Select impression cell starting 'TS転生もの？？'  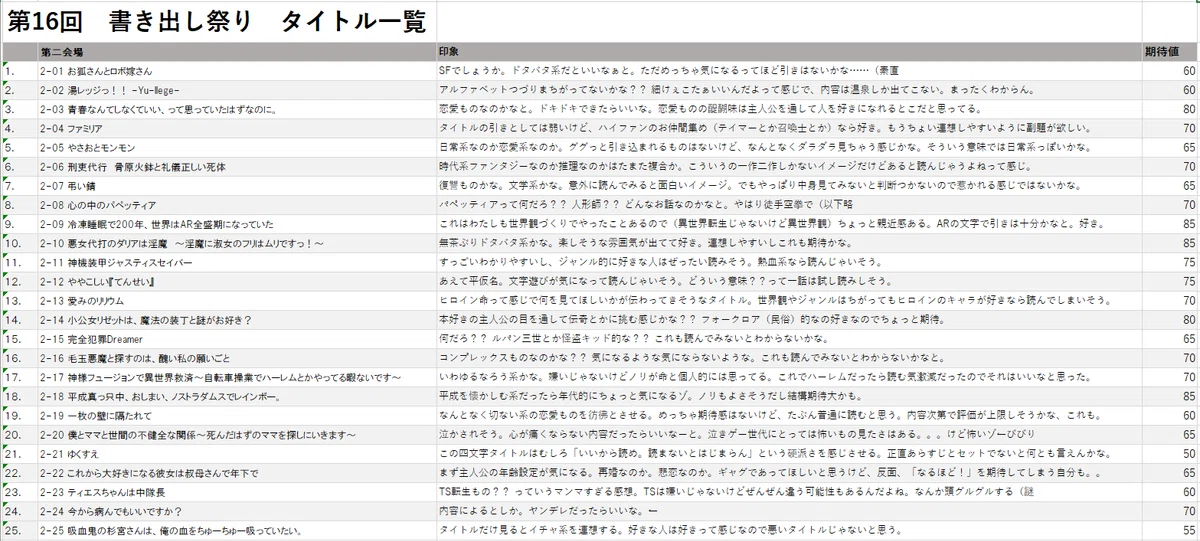789,492
